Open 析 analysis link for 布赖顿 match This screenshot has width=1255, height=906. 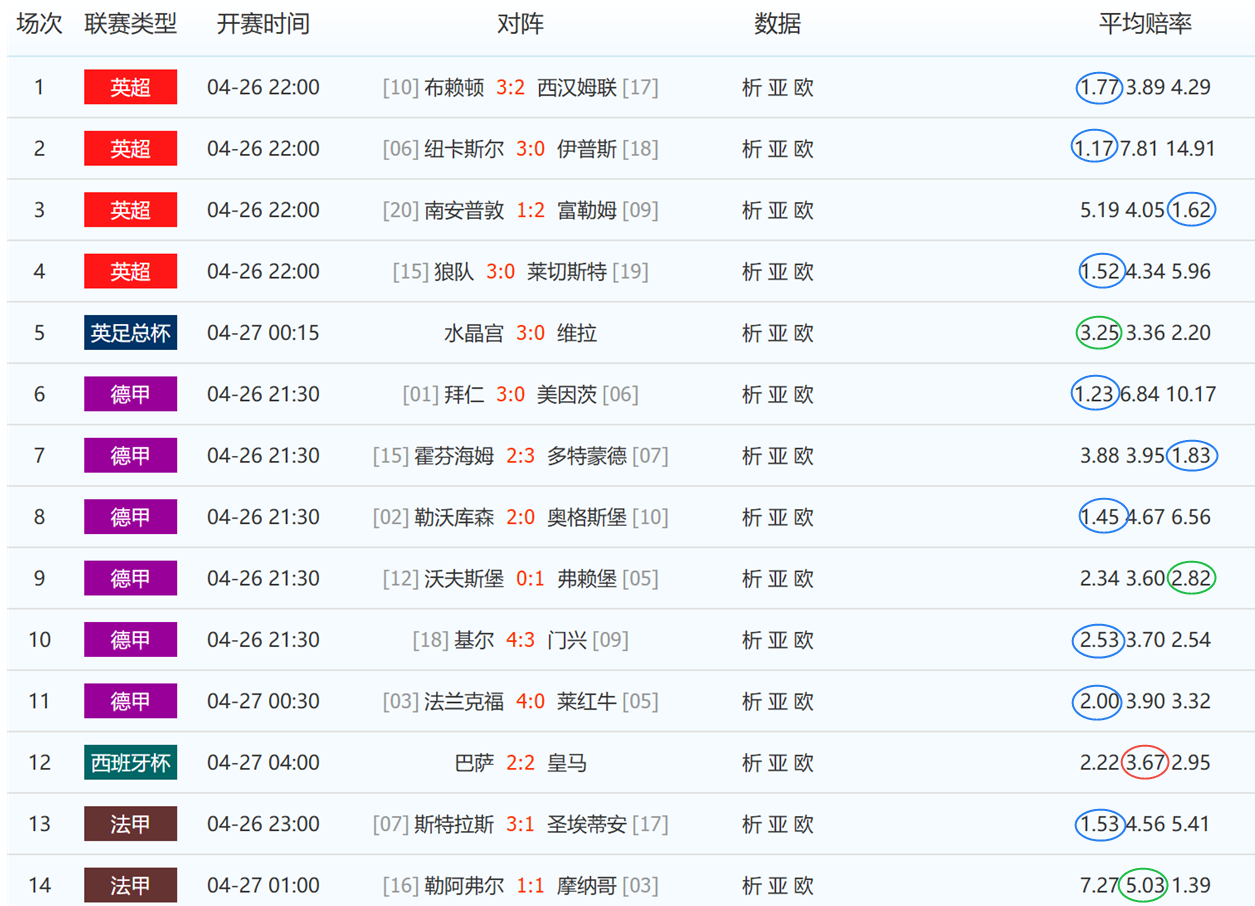tap(752, 87)
